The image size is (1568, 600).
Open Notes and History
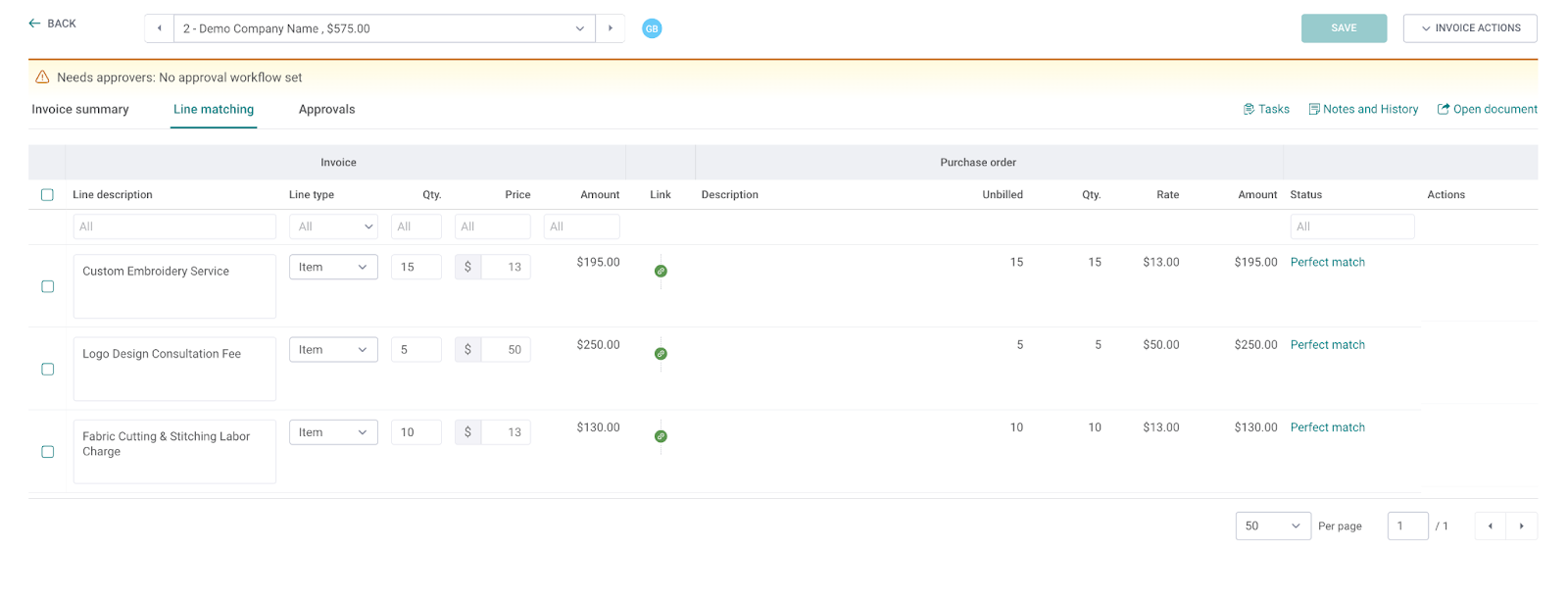coord(1363,110)
